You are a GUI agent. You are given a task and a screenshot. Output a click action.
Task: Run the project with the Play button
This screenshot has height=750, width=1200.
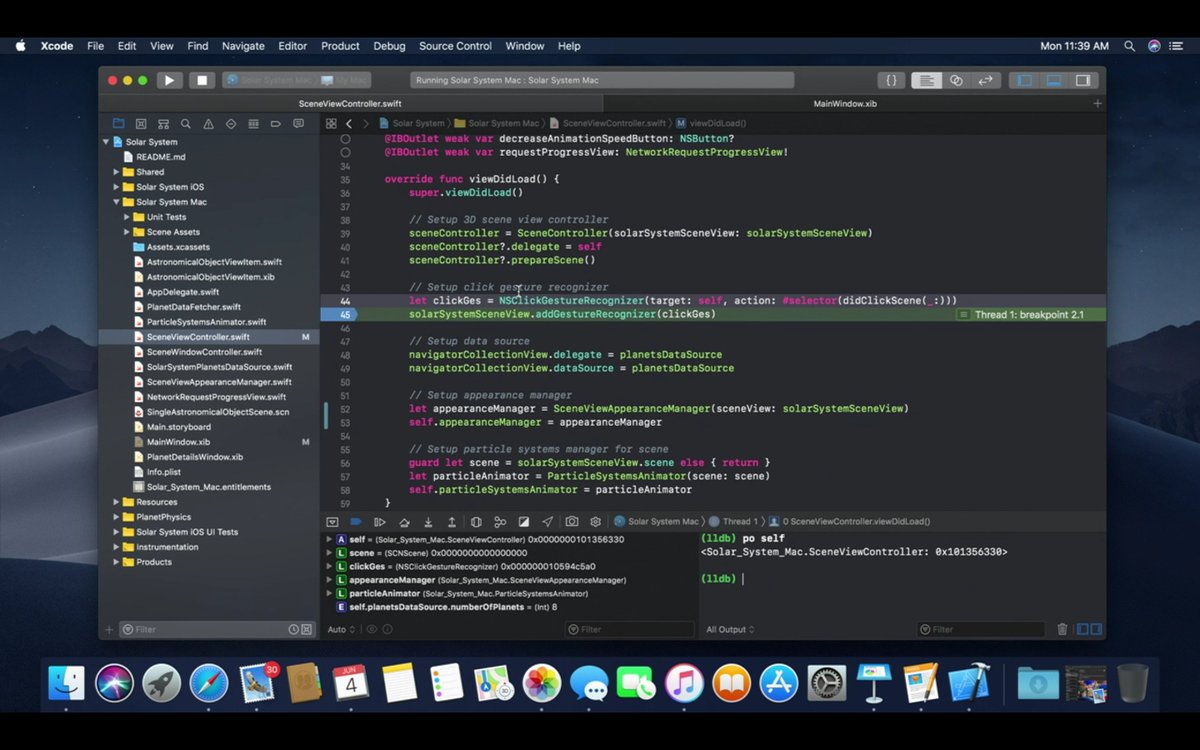[169, 80]
